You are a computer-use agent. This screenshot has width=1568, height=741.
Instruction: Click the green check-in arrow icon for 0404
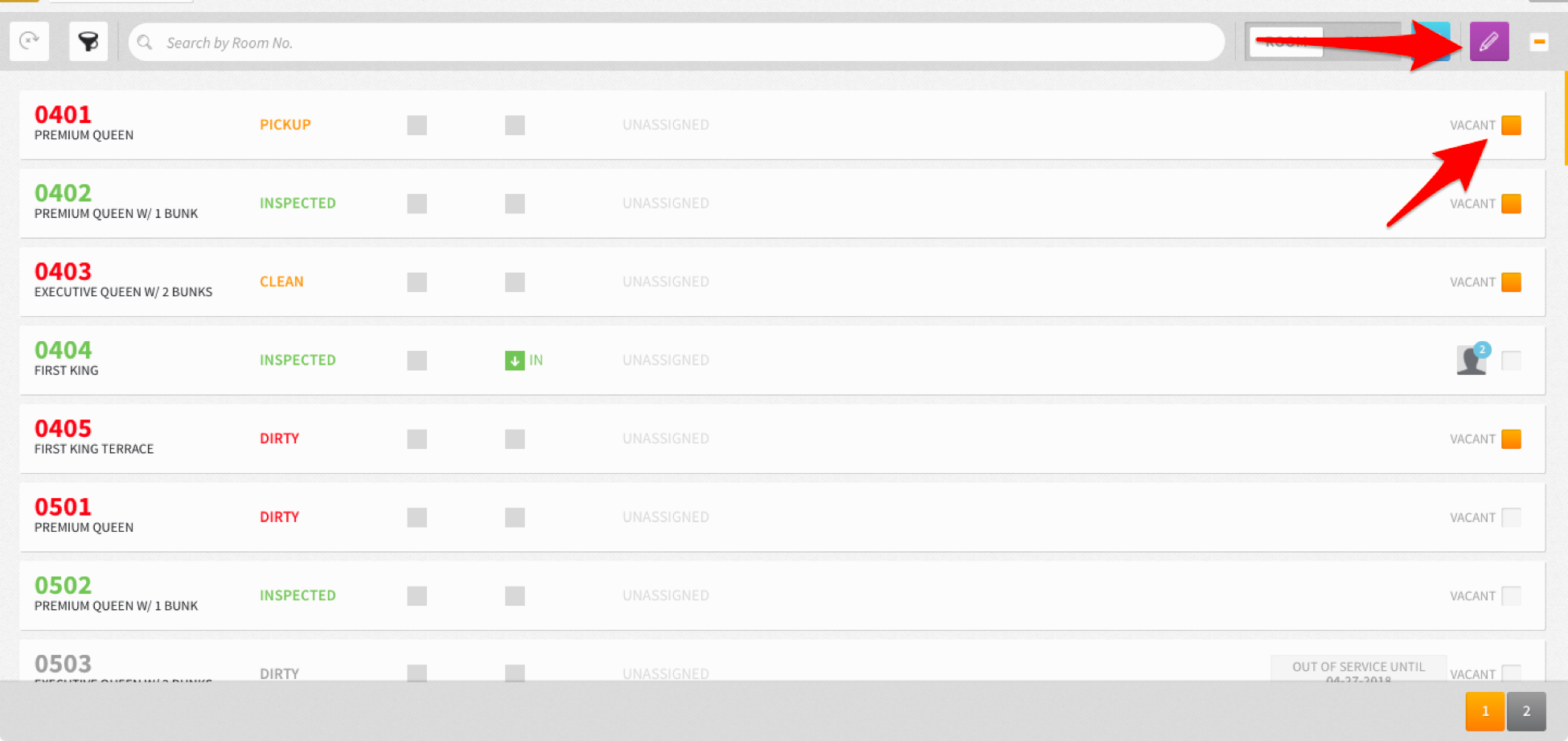coord(515,360)
